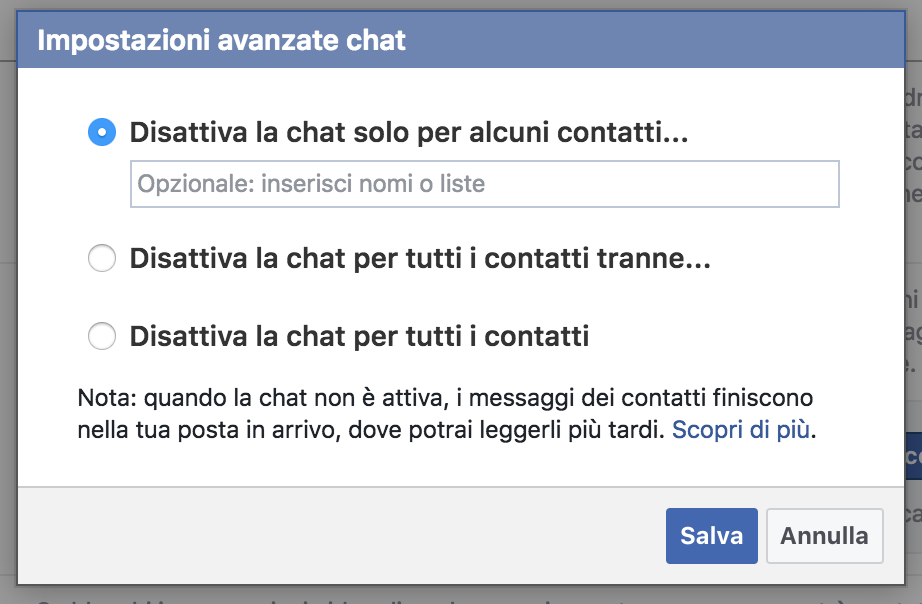Click the dimmed page background below the dialog
Screen dimensions: 922x604
pyautogui.click(x=400, y=595)
